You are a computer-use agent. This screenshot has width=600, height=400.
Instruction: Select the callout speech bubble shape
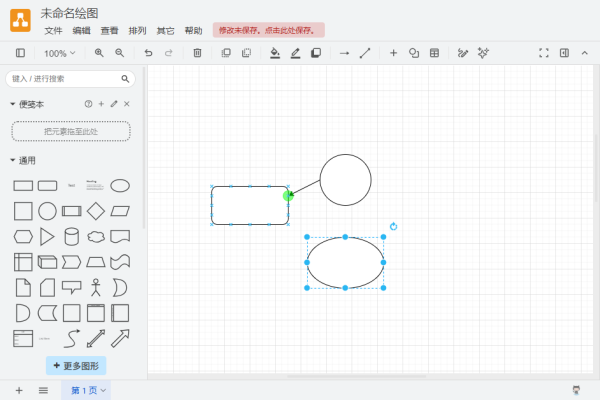click(72, 287)
